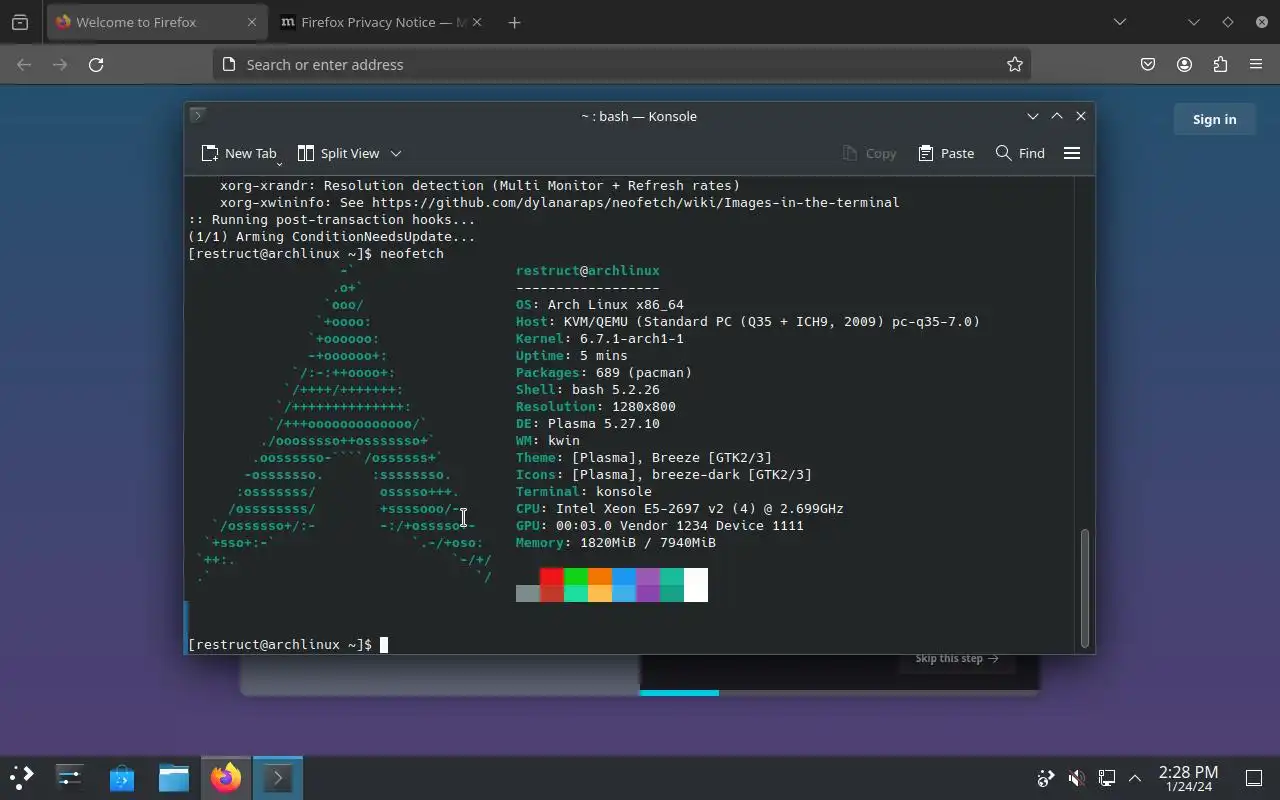
Task: Expand hidden system tray icons arrow
Action: [1135, 778]
